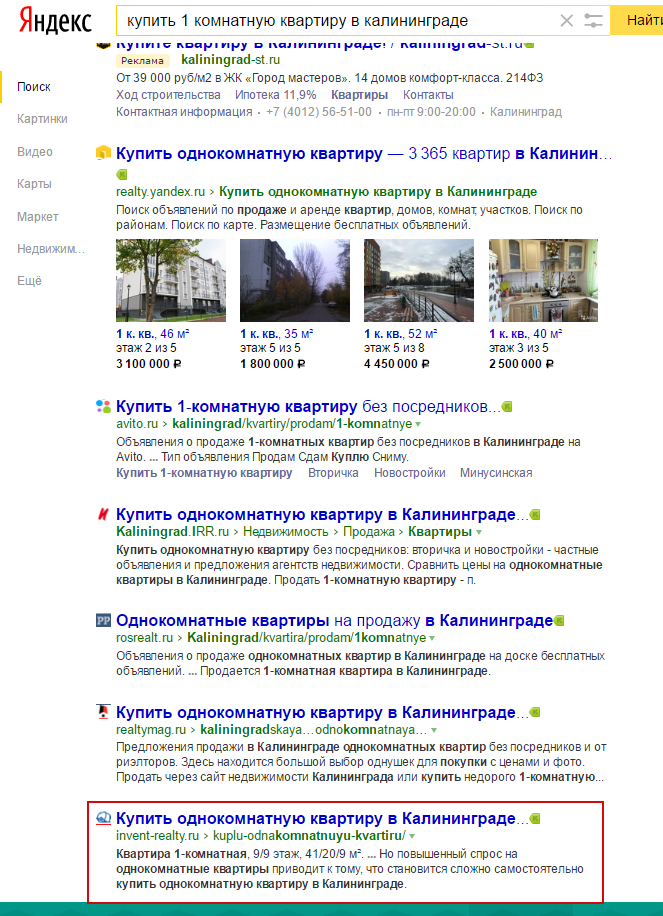Click the green badge after the realtymag title
The height and width of the screenshot is (916, 663).
535,713
